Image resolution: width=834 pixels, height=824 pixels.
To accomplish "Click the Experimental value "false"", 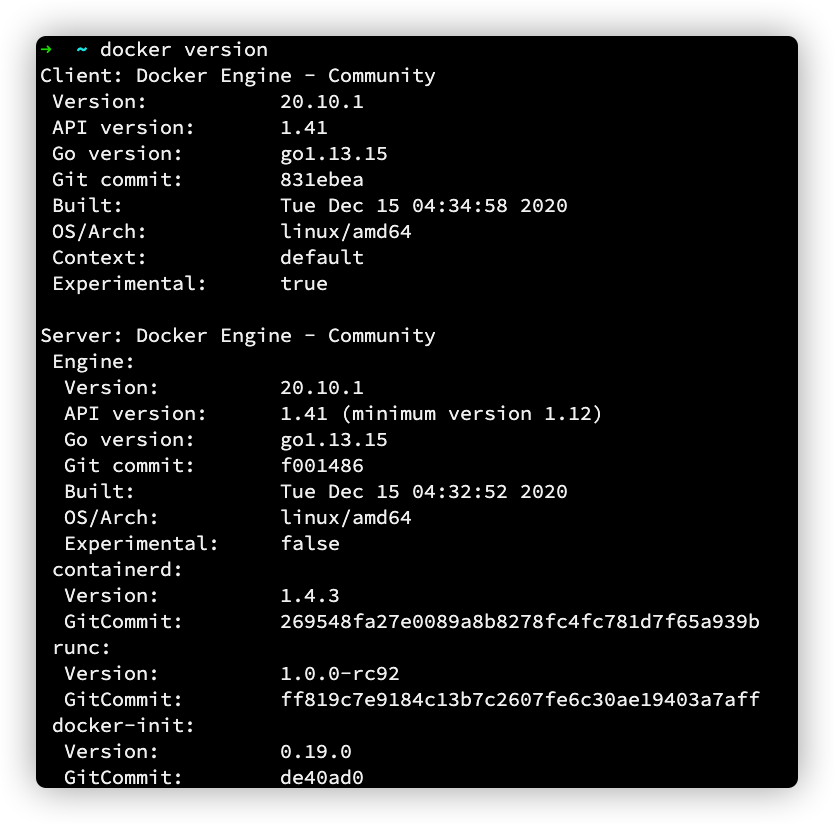I will click(x=310, y=543).
